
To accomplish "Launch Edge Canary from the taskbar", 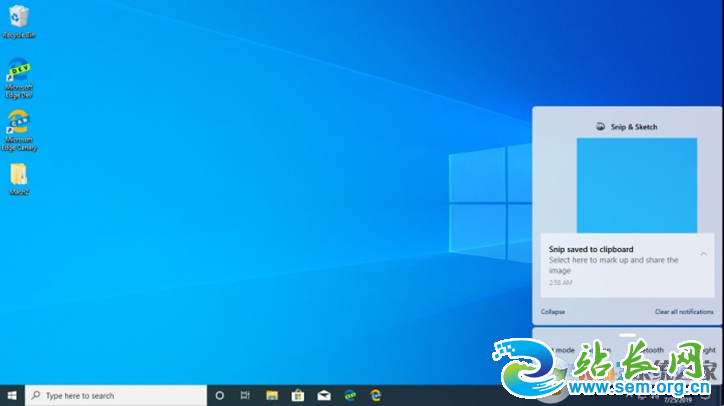I will (x=376, y=395).
